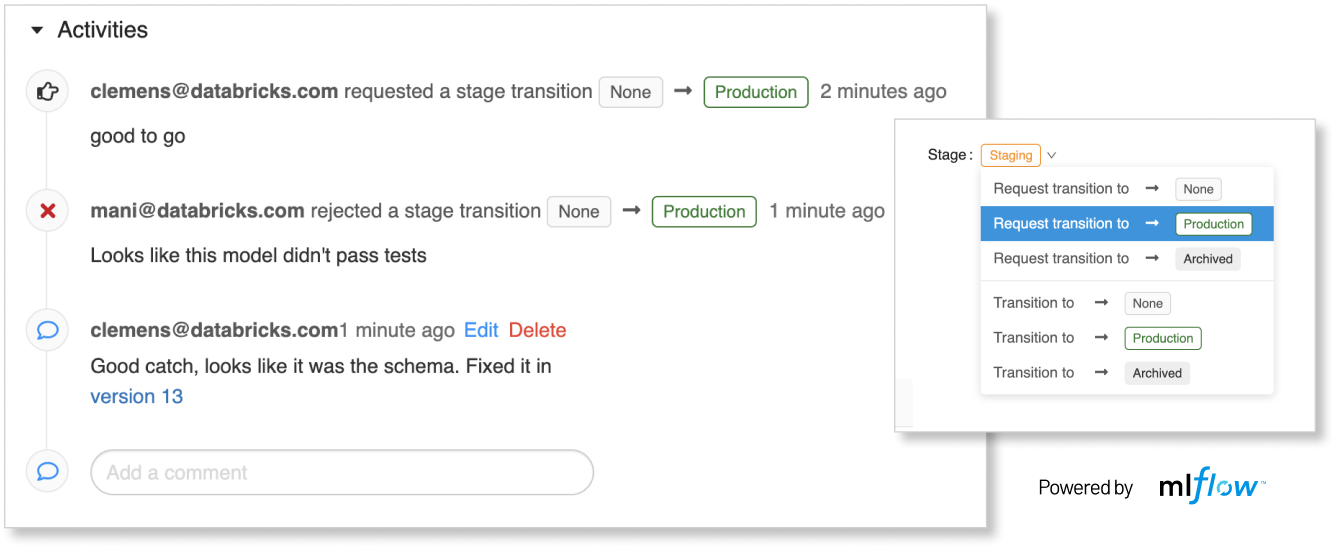Collapse the Activities section triangle
This screenshot has width=1334, height=547.
(x=37, y=31)
